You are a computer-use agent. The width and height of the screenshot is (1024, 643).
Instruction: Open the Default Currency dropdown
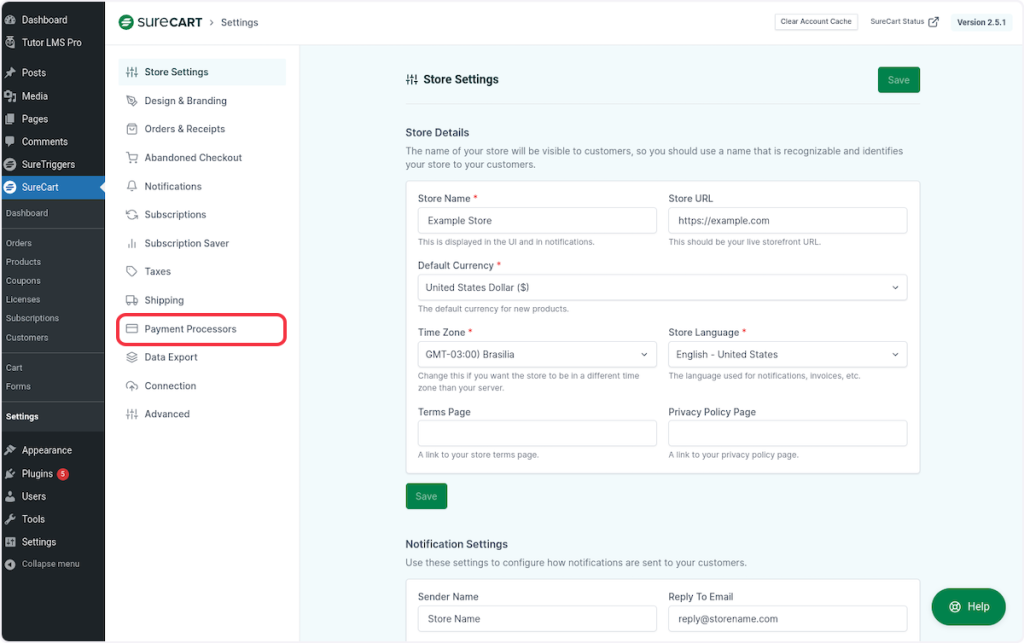click(x=661, y=288)
